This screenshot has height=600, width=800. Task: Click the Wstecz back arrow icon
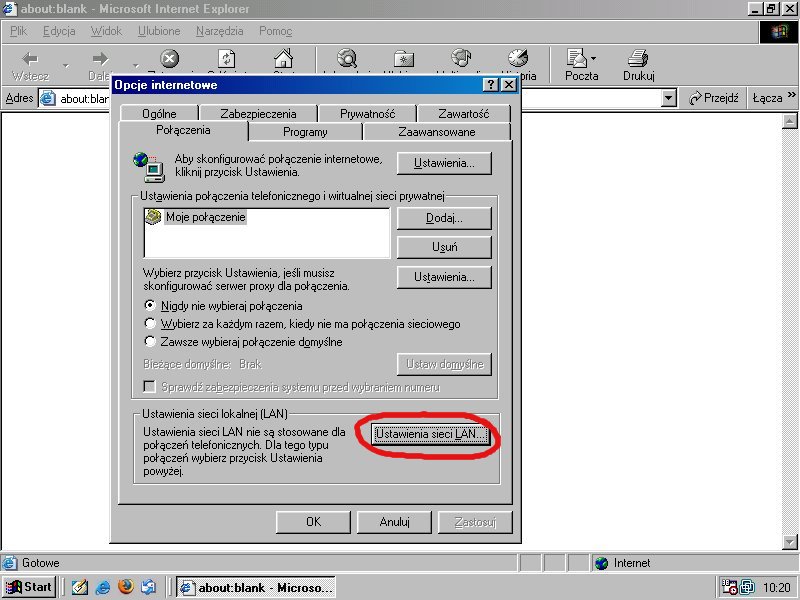[x=30, y=59]
